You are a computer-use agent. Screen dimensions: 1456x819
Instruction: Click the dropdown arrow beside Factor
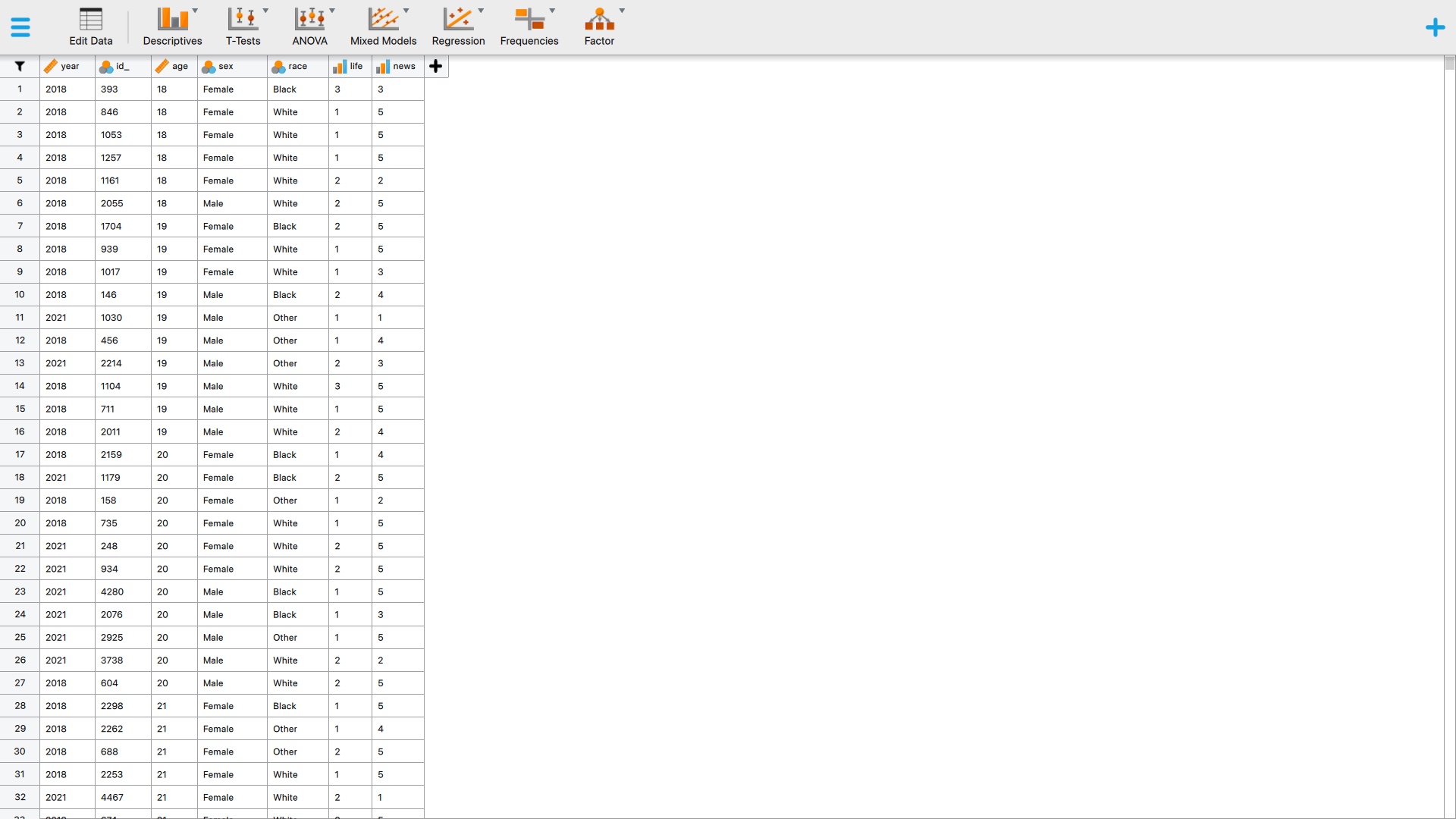coord(622,11)
